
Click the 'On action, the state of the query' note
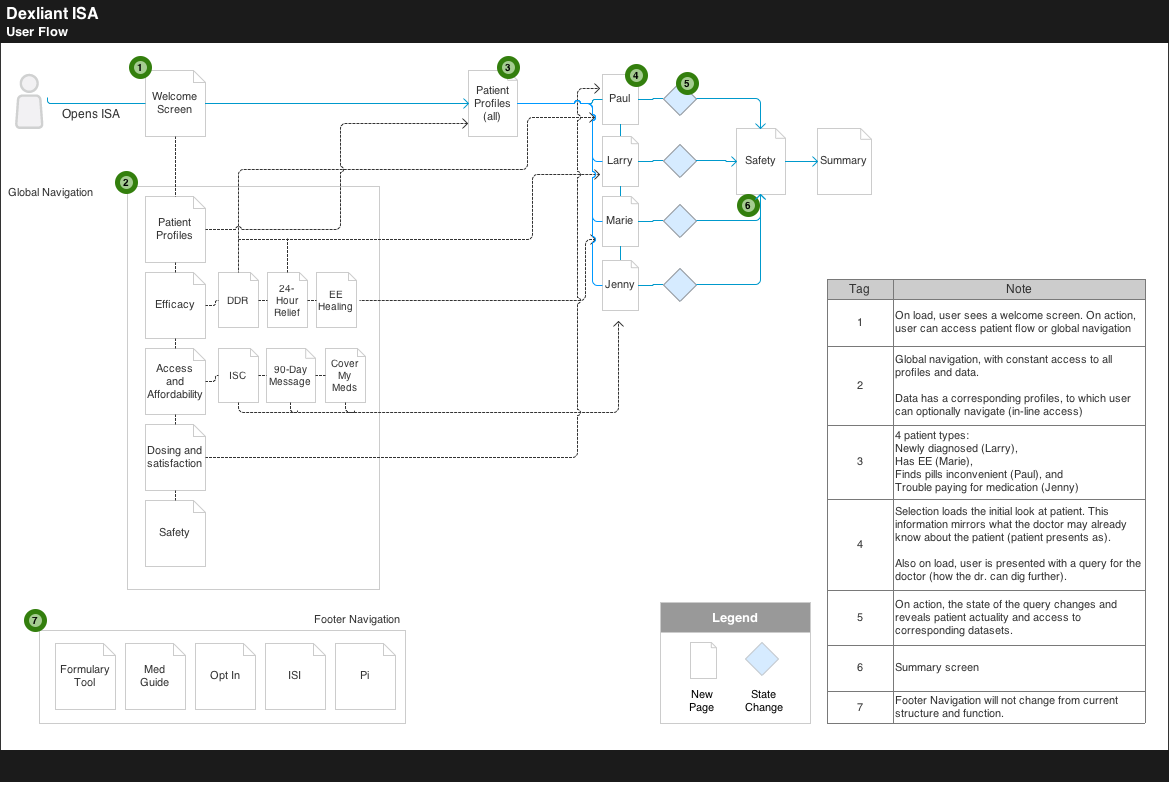(1019, 619)
